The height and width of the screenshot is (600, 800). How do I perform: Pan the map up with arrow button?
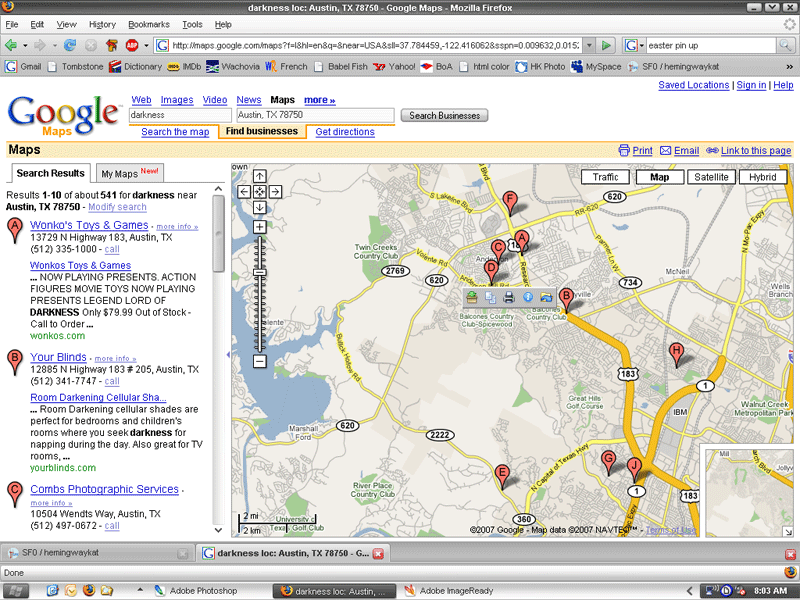(x=259, y=176)
